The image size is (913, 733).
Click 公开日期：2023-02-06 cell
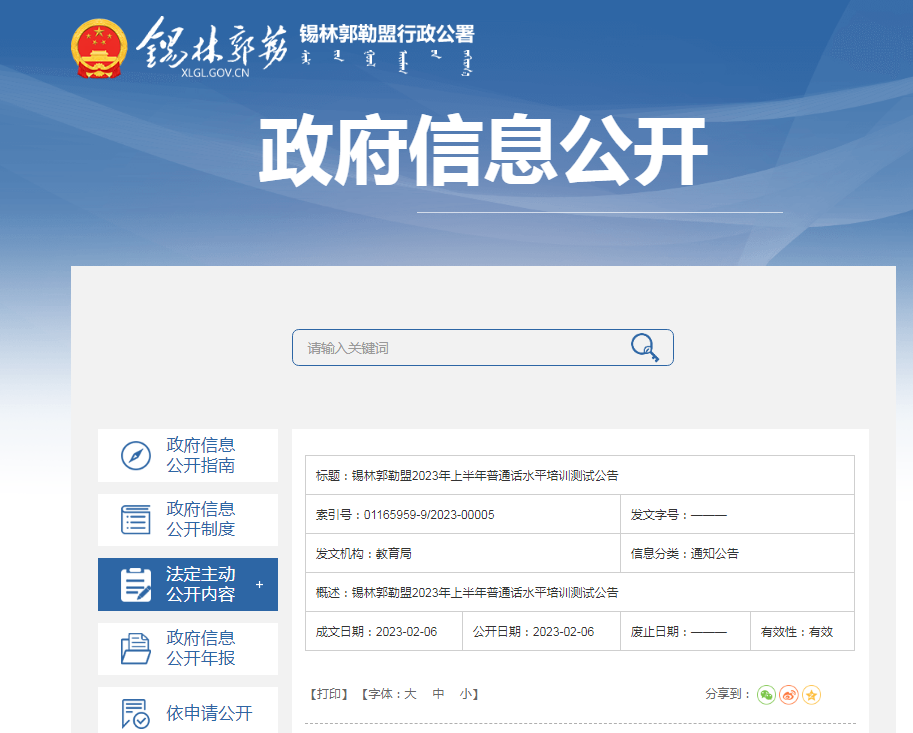tap(542, 631)
